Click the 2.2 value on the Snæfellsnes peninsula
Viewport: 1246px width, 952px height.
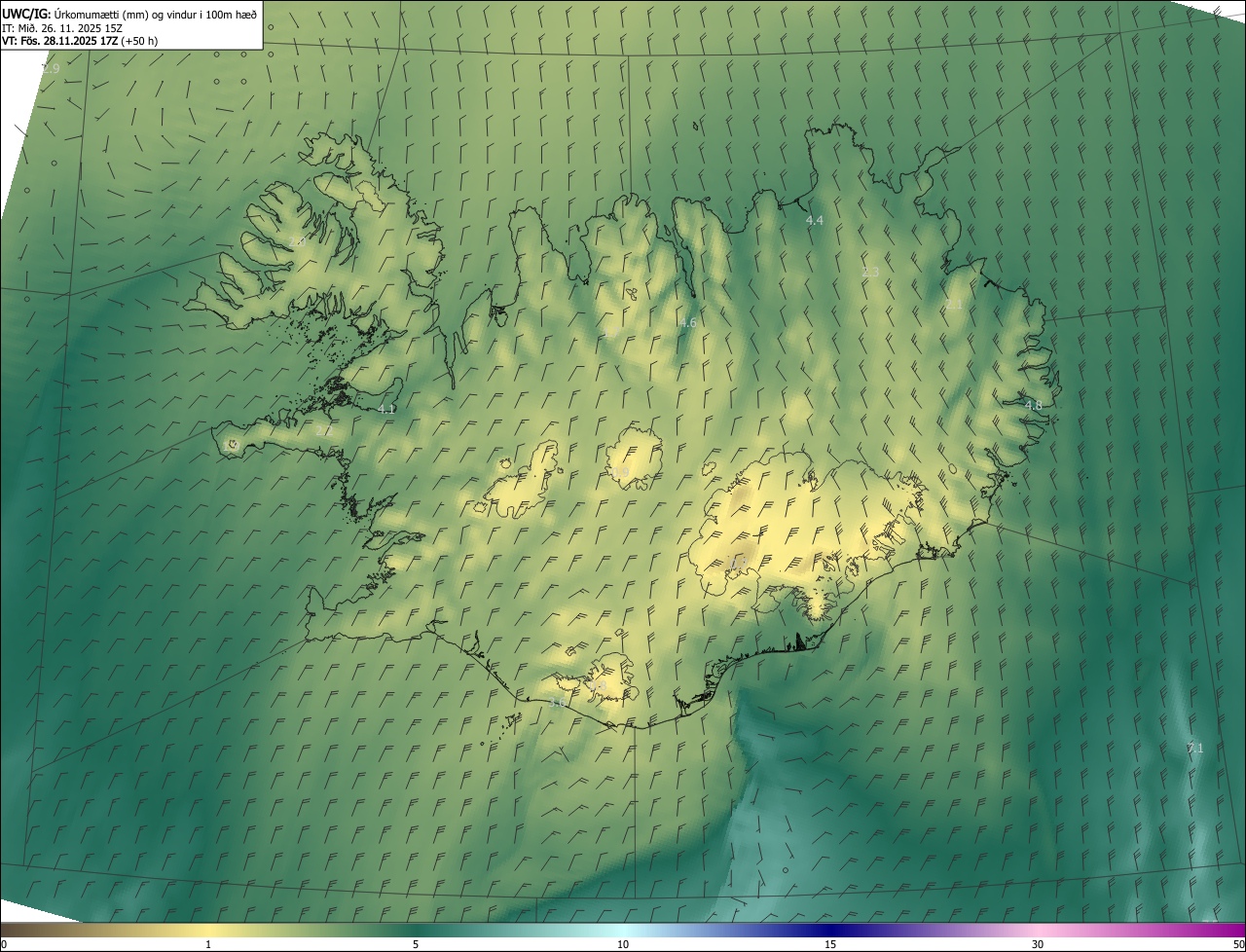click(323, 430)
